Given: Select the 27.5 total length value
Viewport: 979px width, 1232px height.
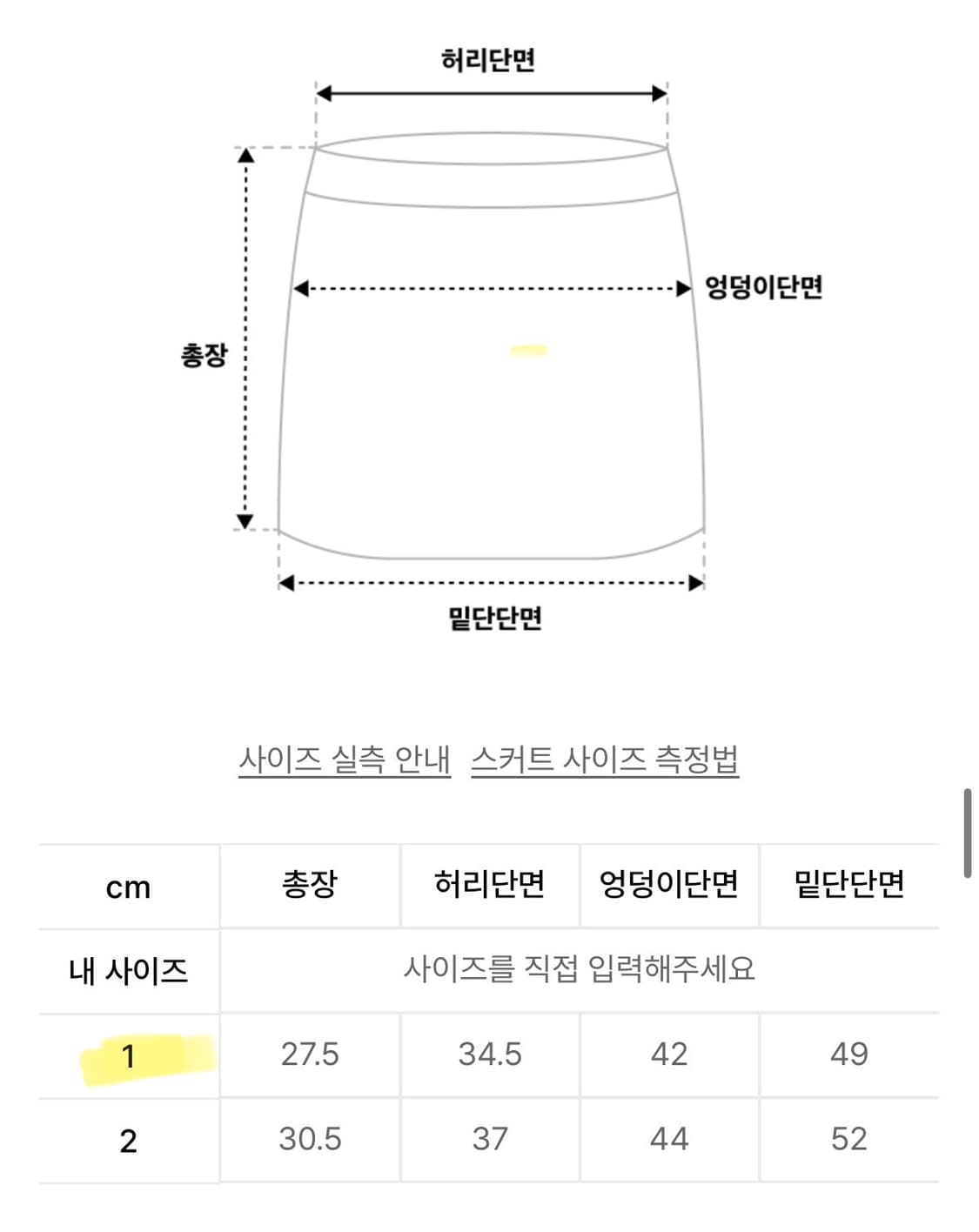Looking at the screenshot, I should [x=312, y=1055].
